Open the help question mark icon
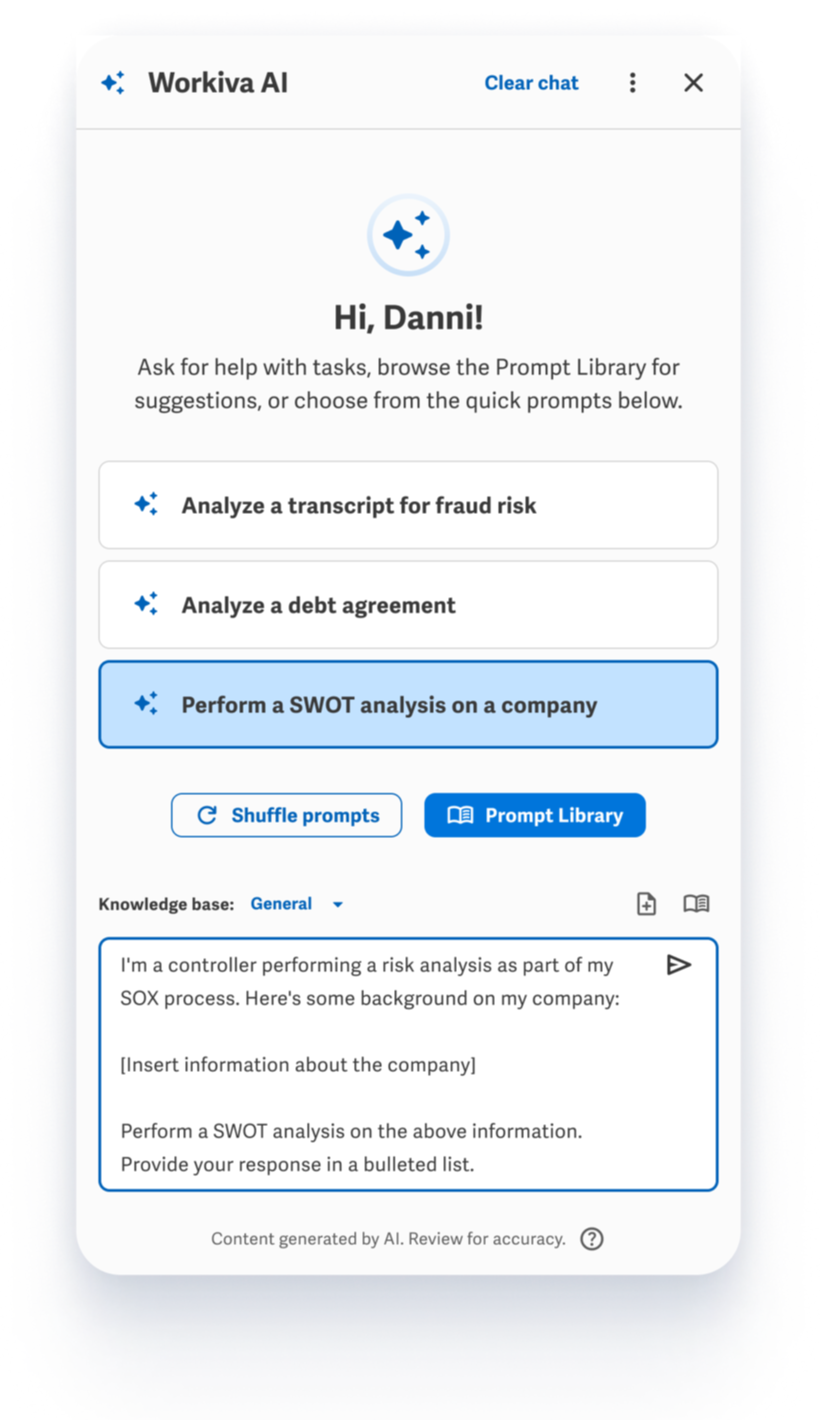 [592, 1239]
